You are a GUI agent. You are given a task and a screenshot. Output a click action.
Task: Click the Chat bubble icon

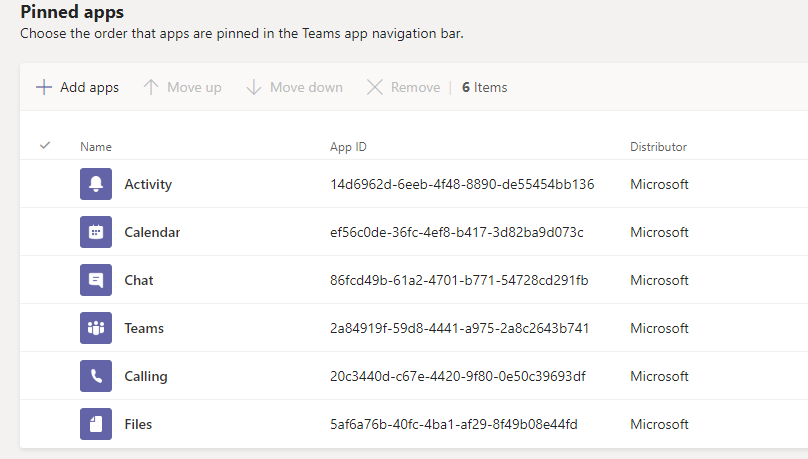click(96, 280)
